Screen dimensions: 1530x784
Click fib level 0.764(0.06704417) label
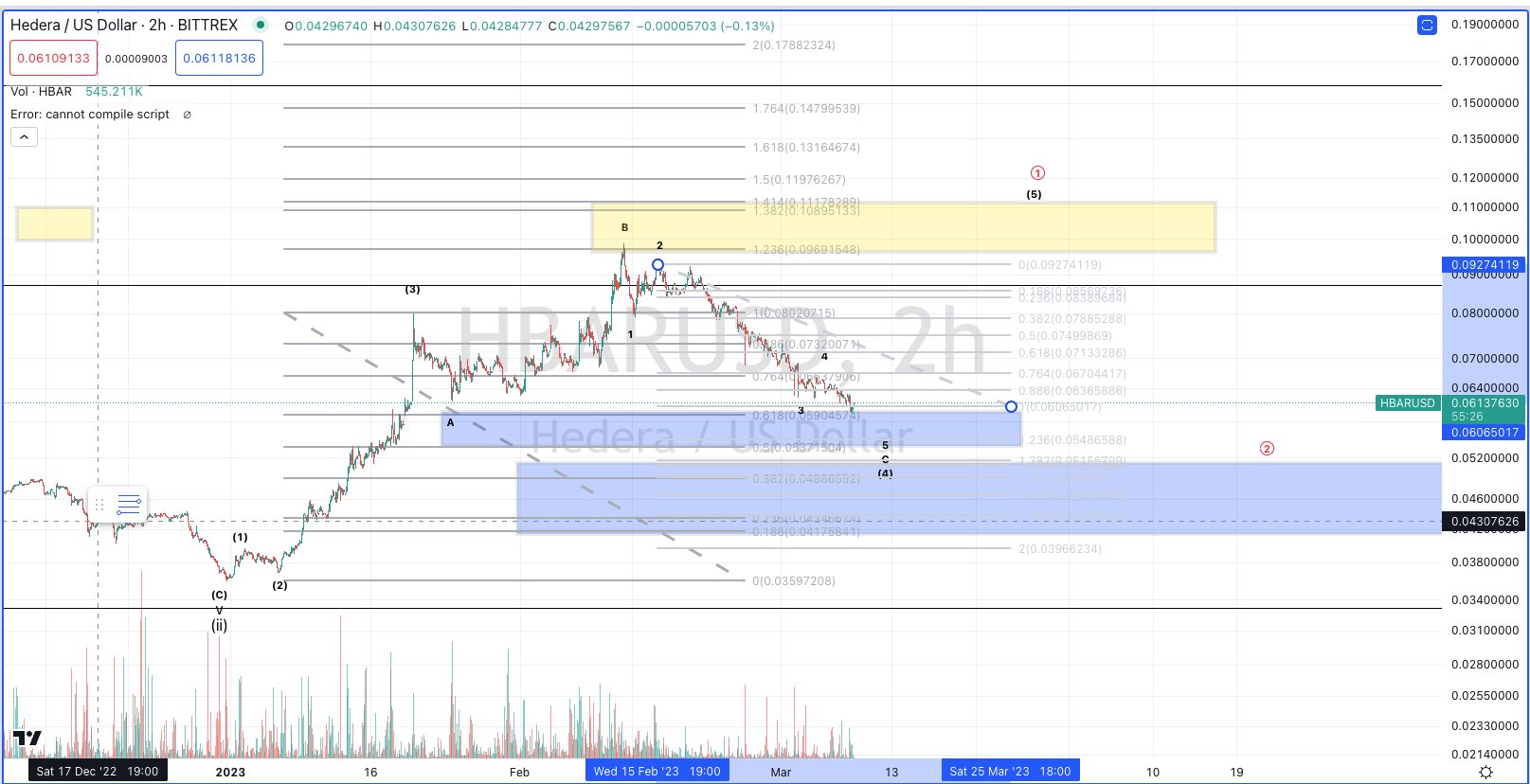click(x=1072, y=374)
